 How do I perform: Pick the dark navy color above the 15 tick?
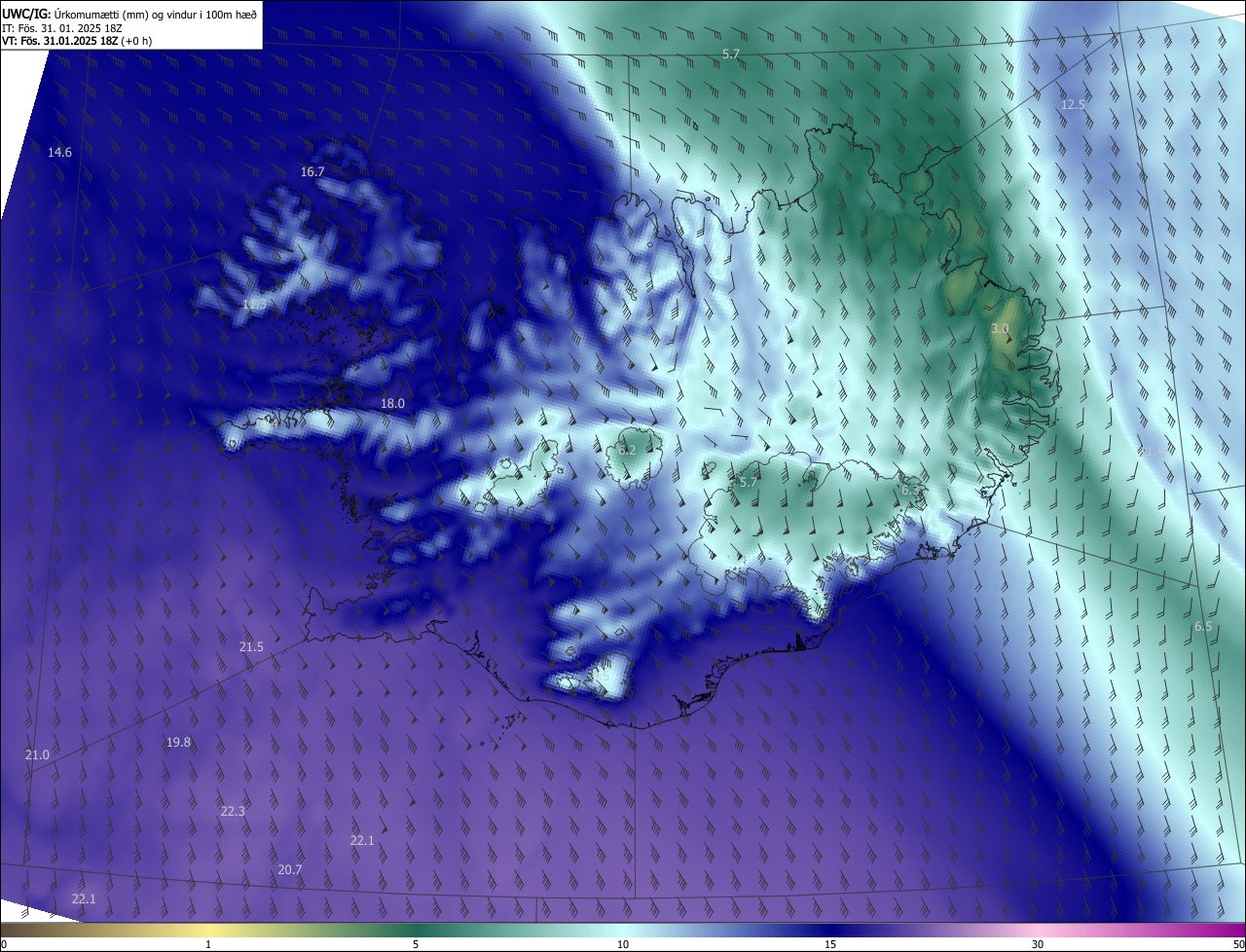pos(830,931)
